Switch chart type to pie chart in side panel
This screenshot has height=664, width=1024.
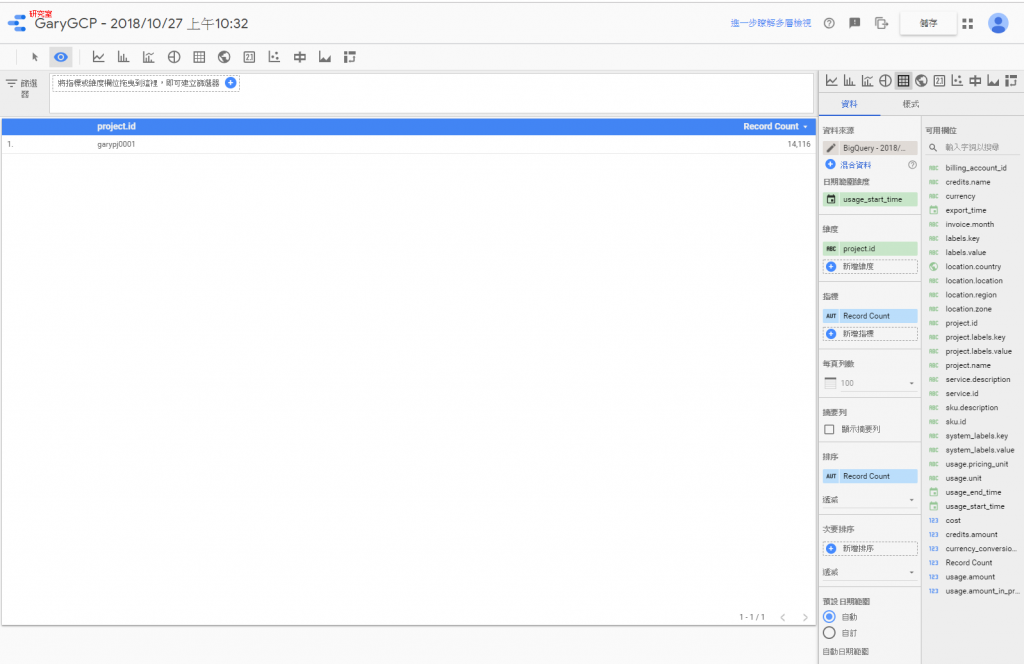885,81
